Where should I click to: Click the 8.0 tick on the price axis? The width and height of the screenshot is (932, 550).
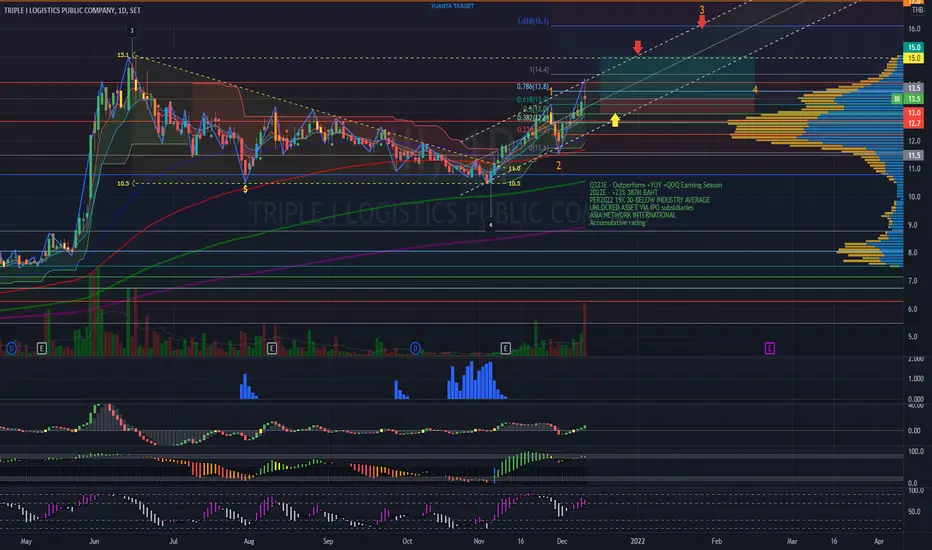(x=912, y=253)
